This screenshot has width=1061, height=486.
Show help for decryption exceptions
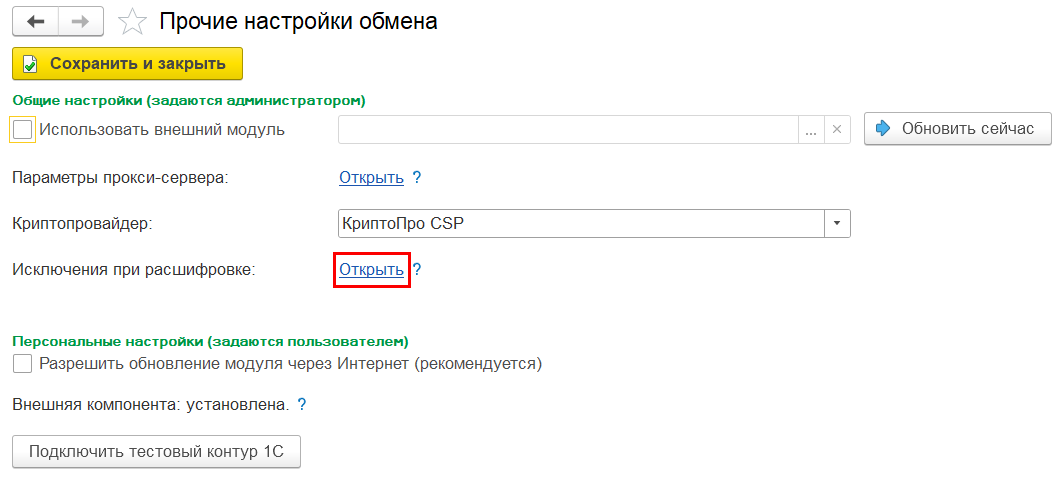click(418, 269)
